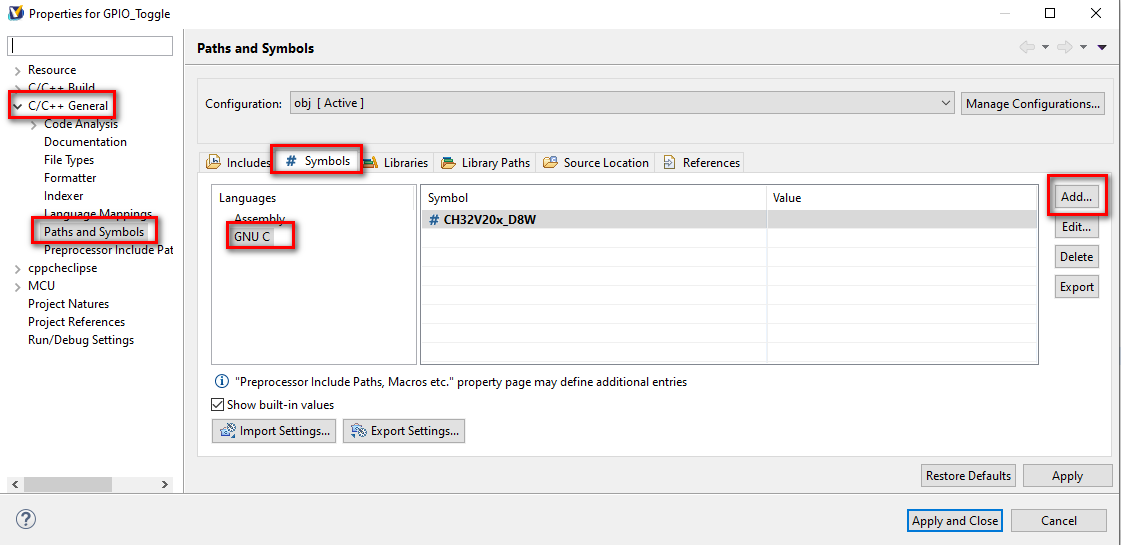
Task: Click Export Settings... button
Action: coord(404,431)
